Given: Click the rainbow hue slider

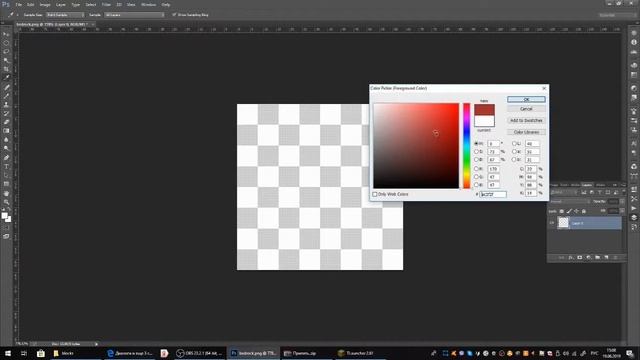Looking at the screenshot, I should point(467,146).
